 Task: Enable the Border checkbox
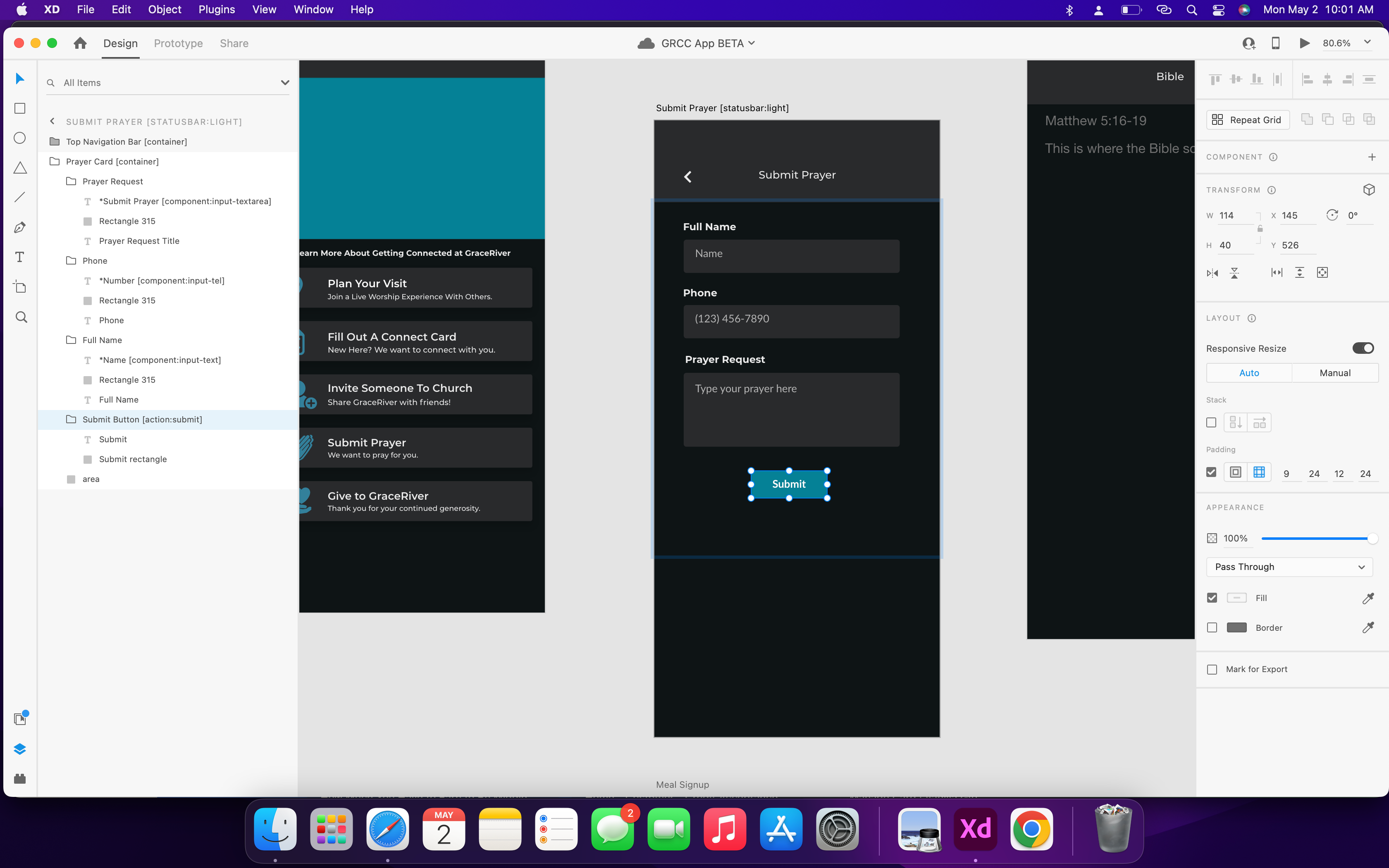pos(1212,627)
